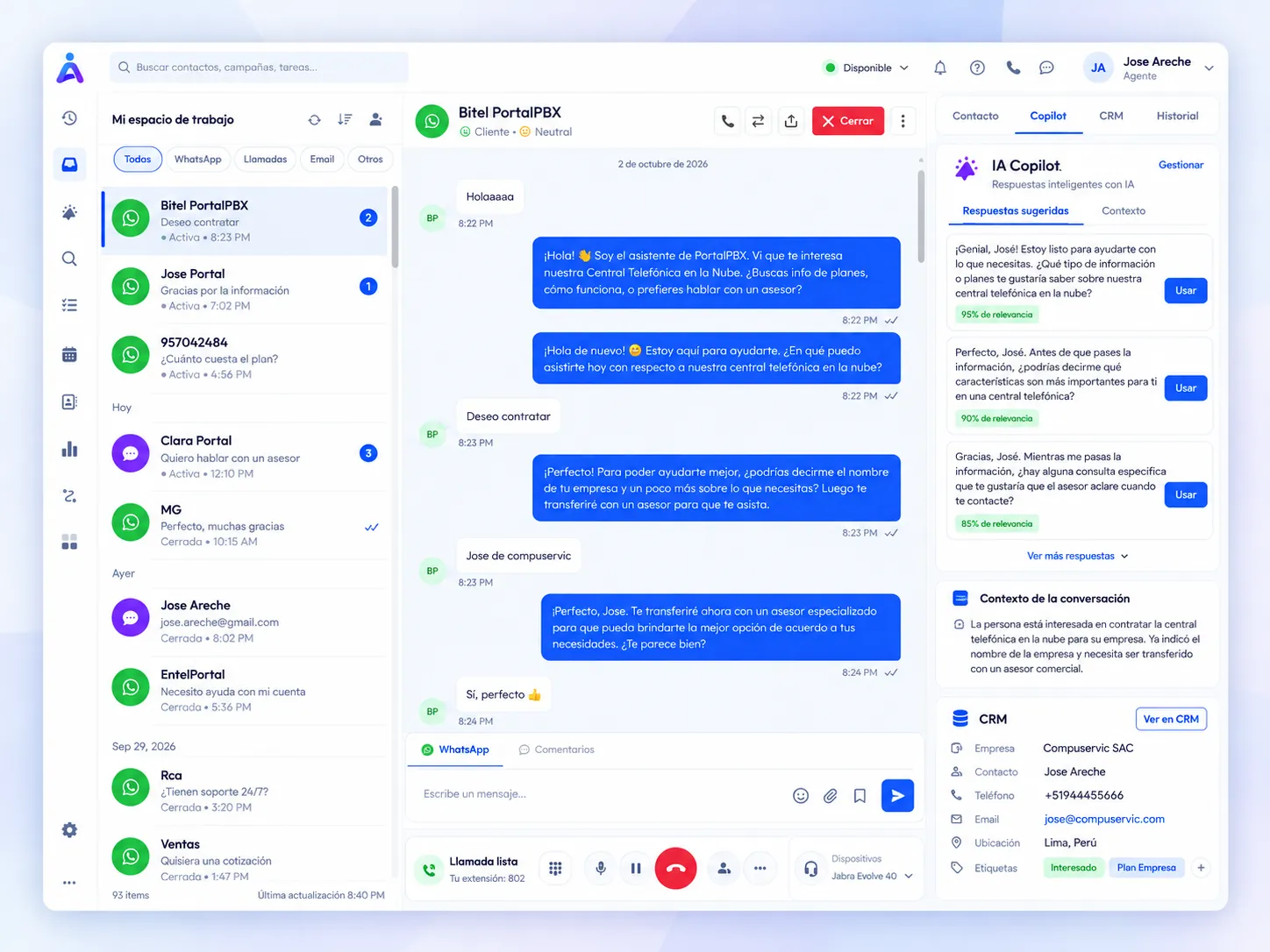Expand Ver más respuestas

[1078, 556]
